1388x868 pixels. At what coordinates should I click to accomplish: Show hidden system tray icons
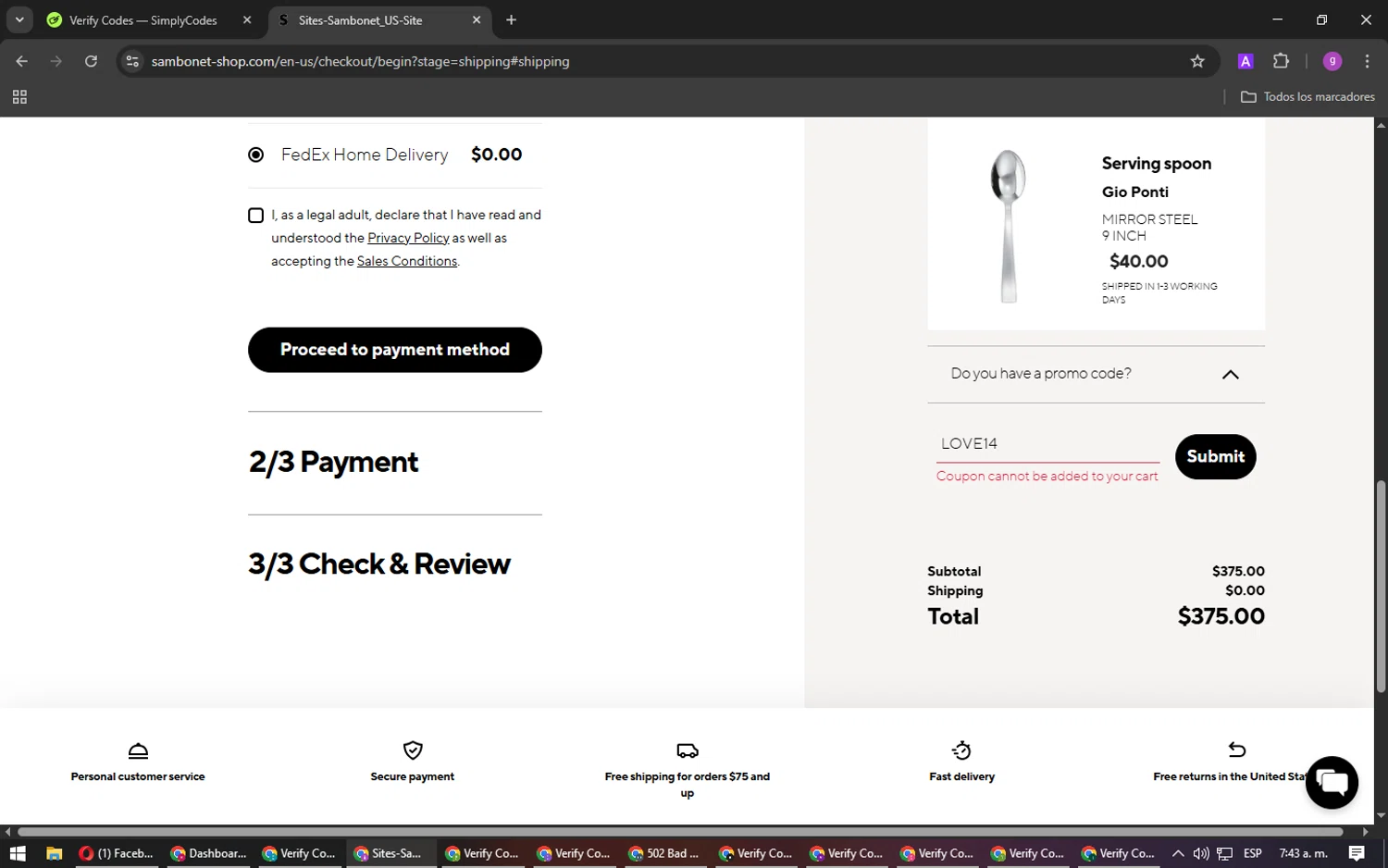coord(1177,853)
